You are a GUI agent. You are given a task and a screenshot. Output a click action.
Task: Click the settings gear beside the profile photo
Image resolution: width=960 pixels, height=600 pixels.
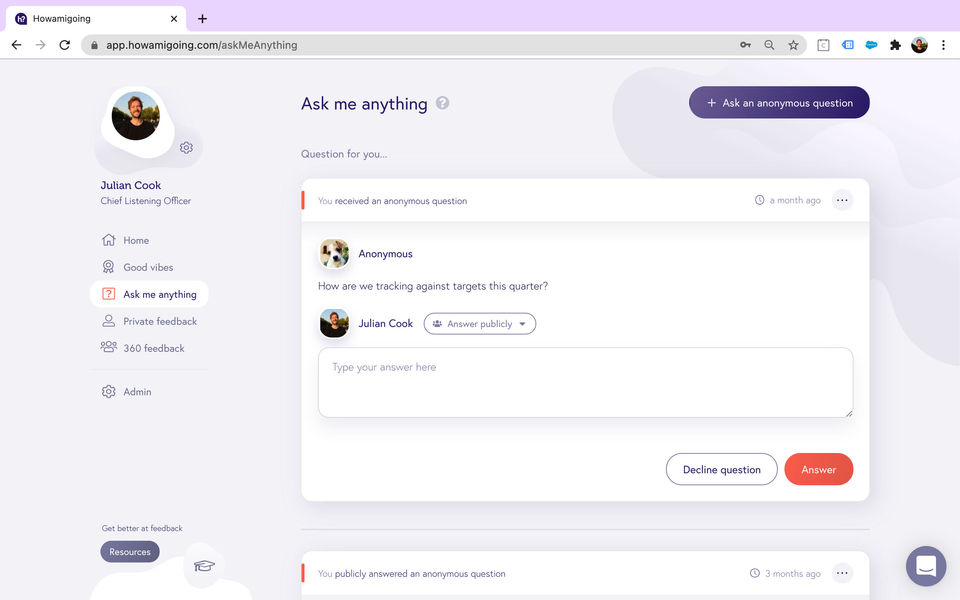coord(186,148)
